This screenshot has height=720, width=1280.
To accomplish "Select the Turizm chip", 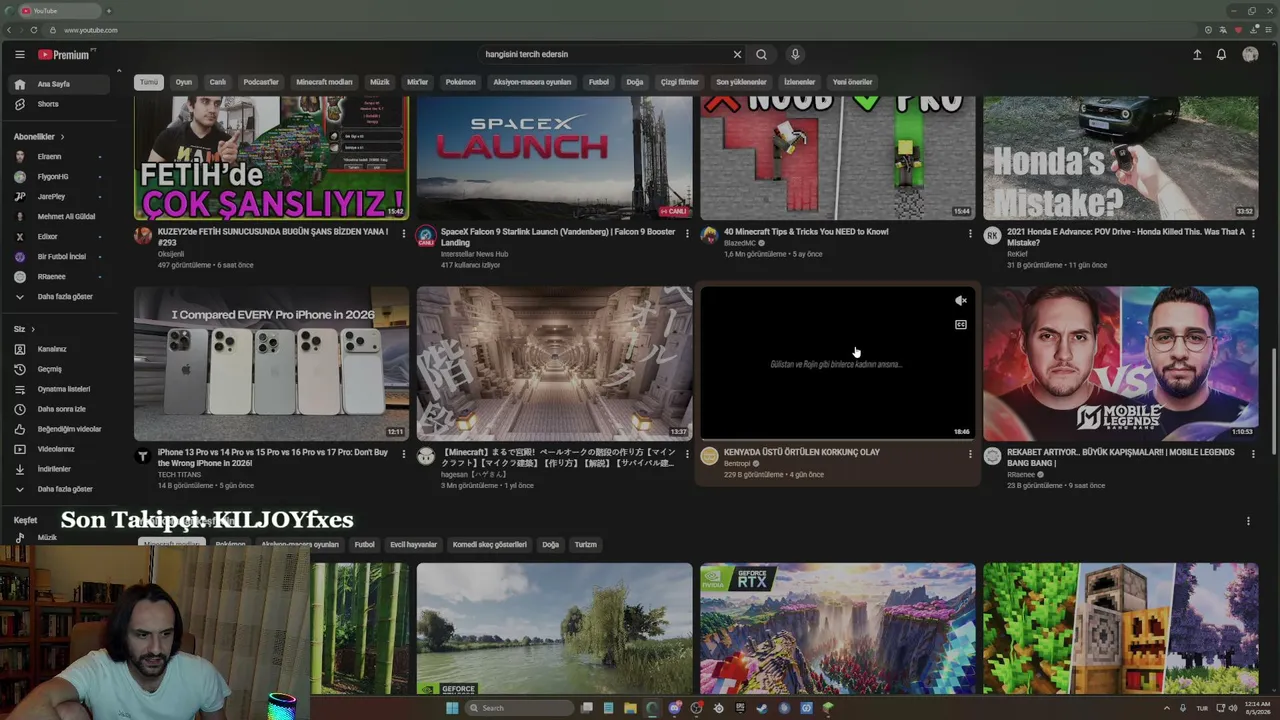I will pyautogui.click(x=586, y=545).
